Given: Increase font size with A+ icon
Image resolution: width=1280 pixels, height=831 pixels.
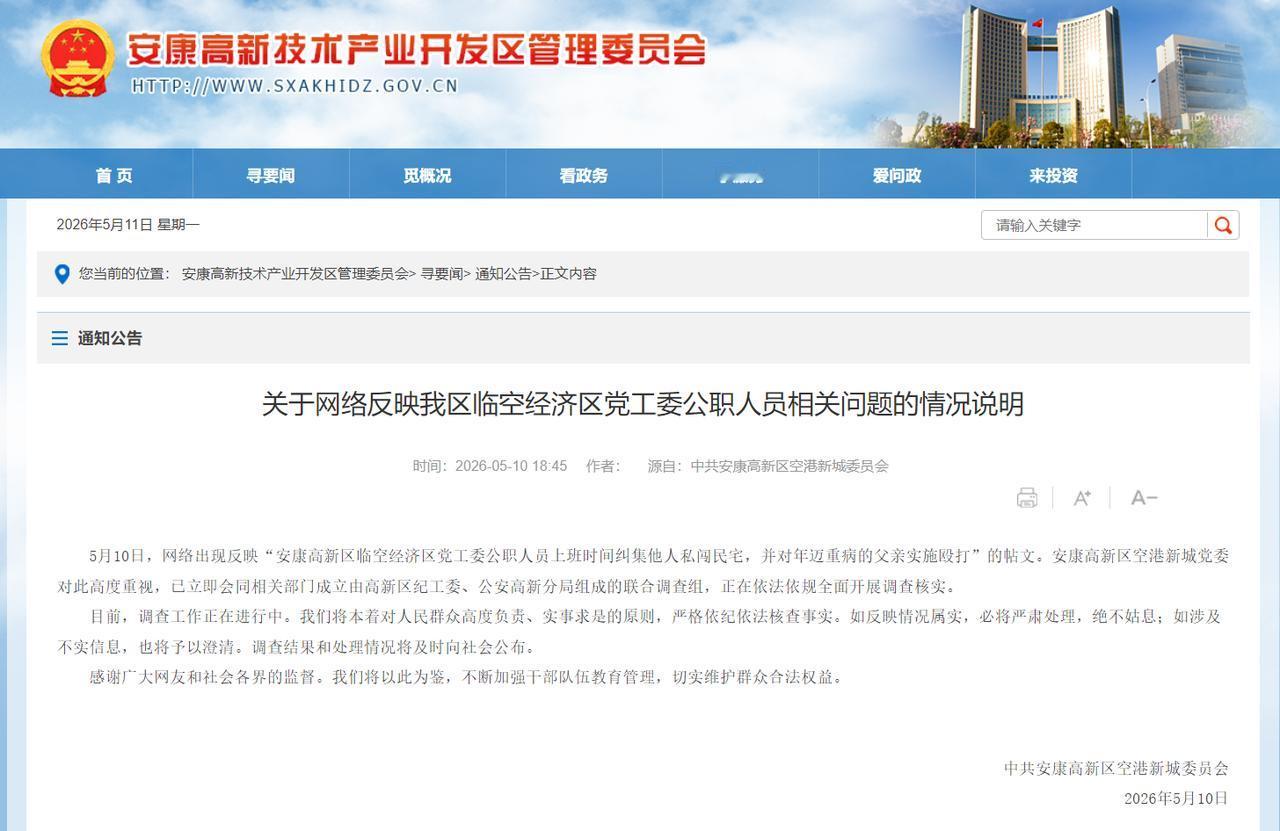Looking at the screenshot, I should tap(1082, 498).
